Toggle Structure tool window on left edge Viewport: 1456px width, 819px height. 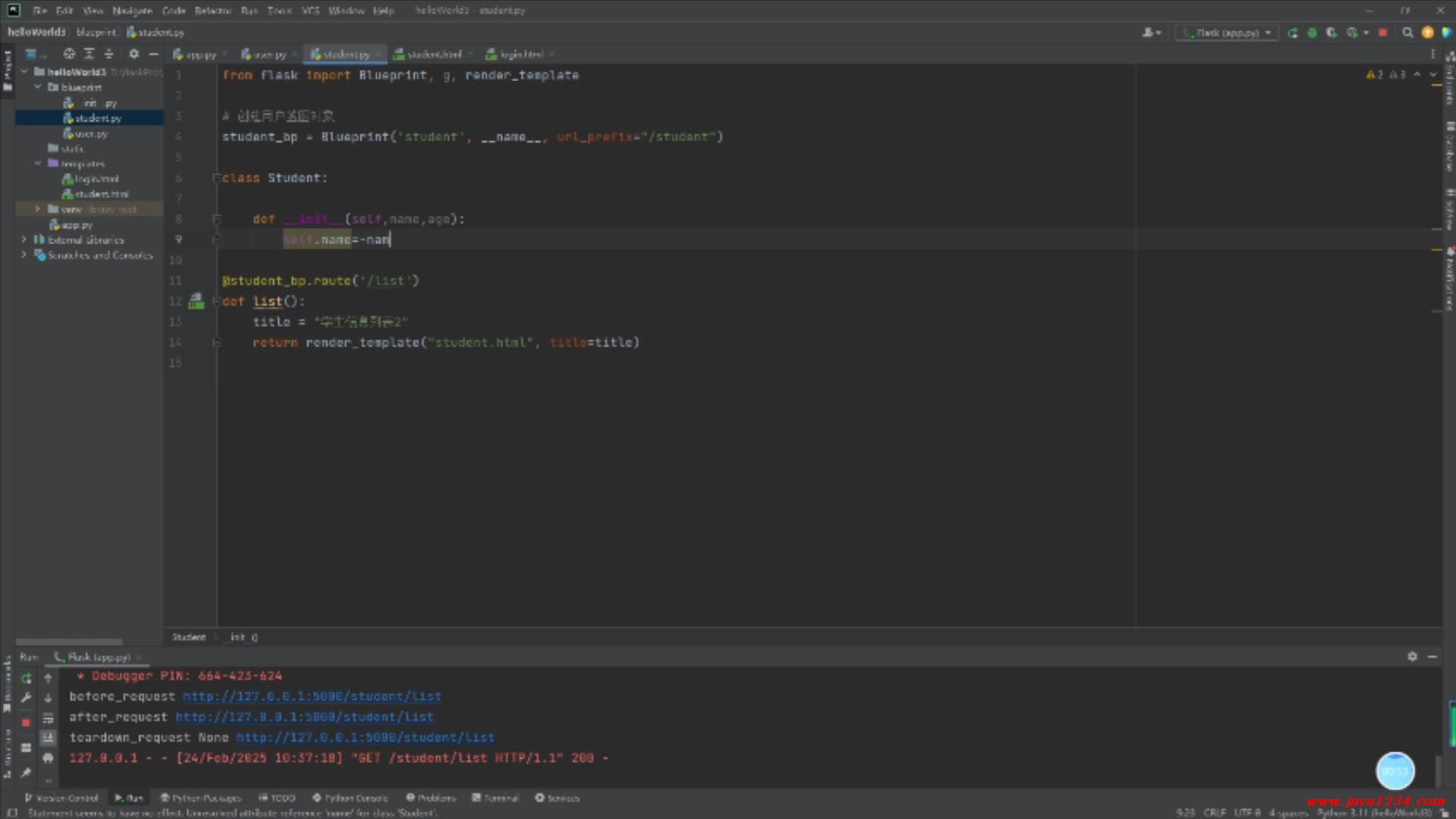tap(8, 753)
